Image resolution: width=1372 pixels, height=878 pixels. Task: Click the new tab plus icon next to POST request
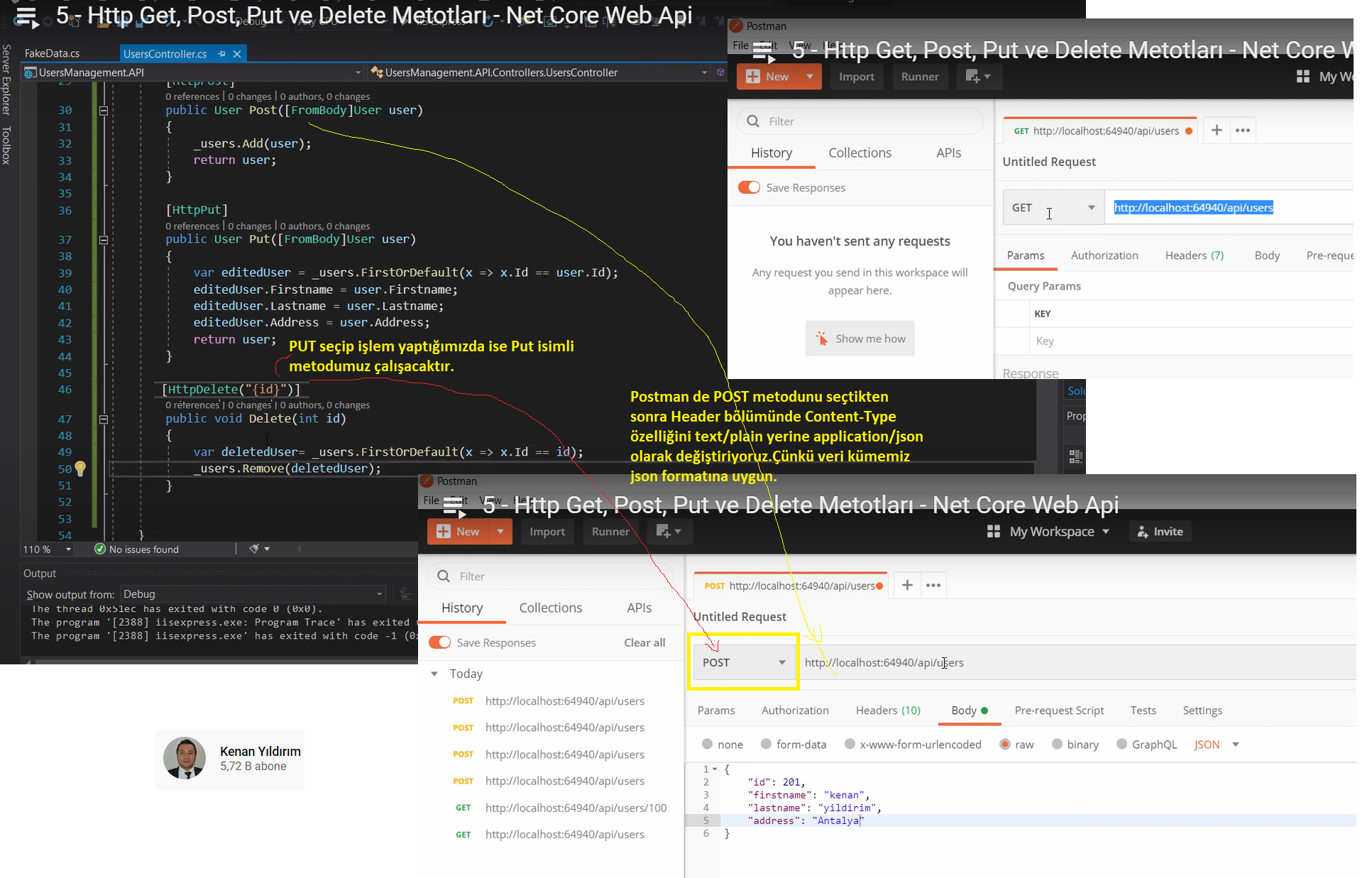(x=907, y=585)
